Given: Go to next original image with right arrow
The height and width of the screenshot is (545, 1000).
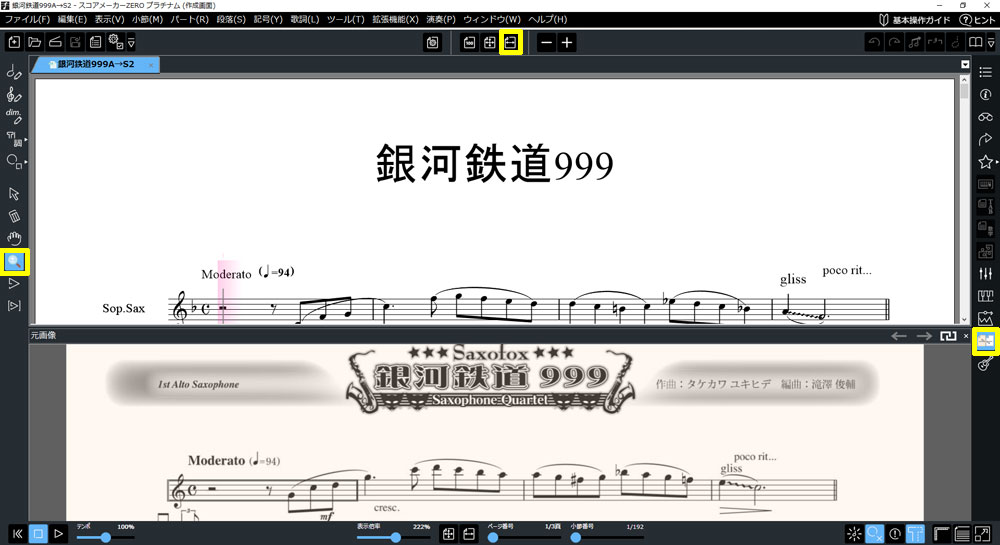Looking at the screenshot, I should (924, 336).
